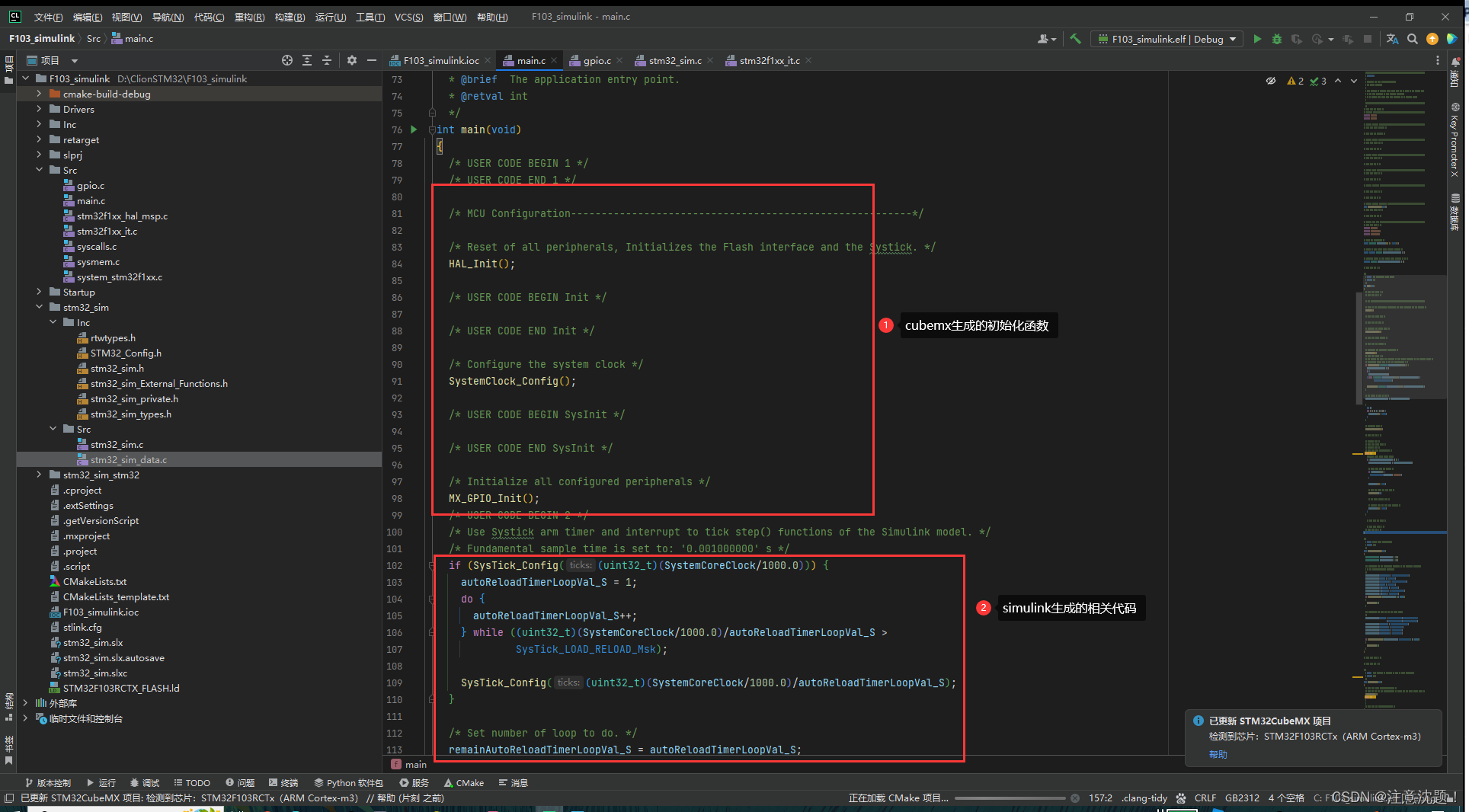
Task: Toggle reader mode eye icon in editor
Action: coord(1271,81)
